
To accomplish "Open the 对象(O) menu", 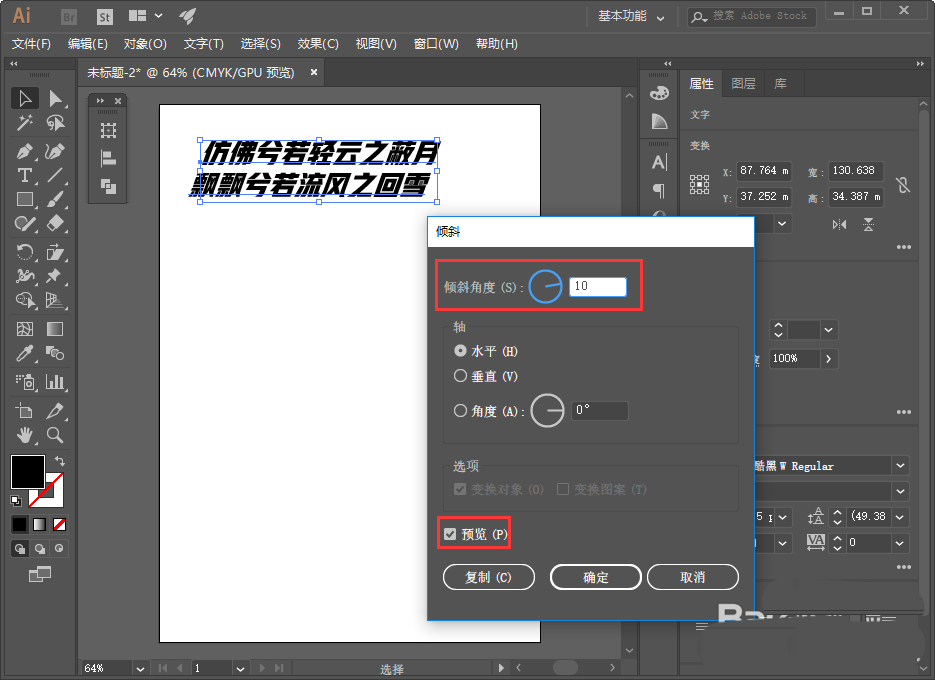I will 145,44.
